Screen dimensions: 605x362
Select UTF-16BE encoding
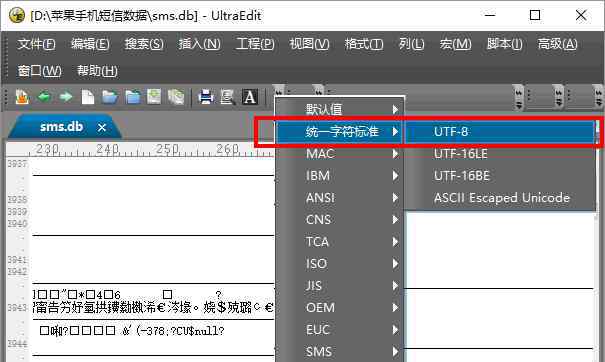500,176
